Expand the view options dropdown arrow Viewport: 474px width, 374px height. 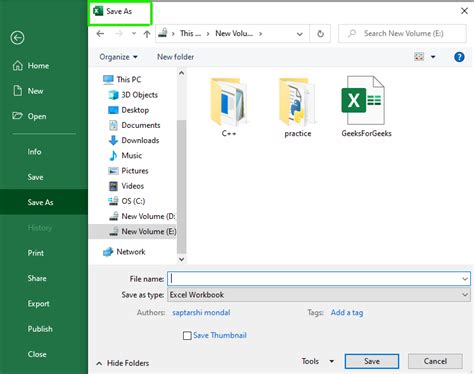433,57
